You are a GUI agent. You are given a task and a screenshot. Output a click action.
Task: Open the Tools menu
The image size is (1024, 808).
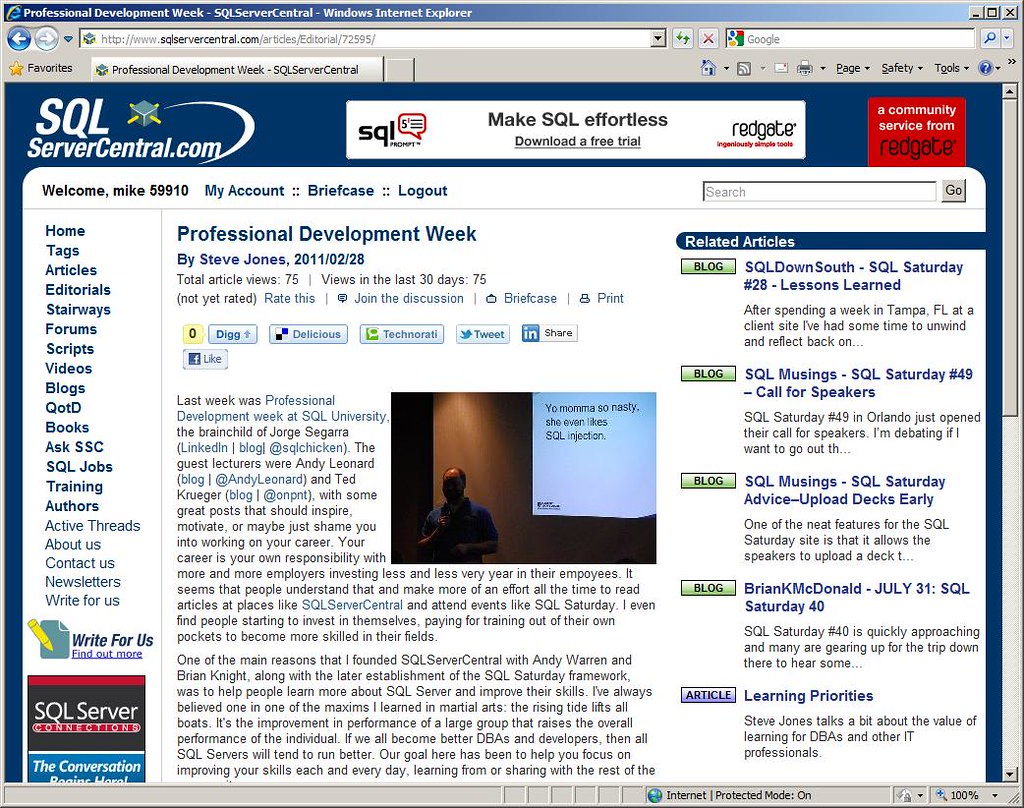[x=951, y=68]
